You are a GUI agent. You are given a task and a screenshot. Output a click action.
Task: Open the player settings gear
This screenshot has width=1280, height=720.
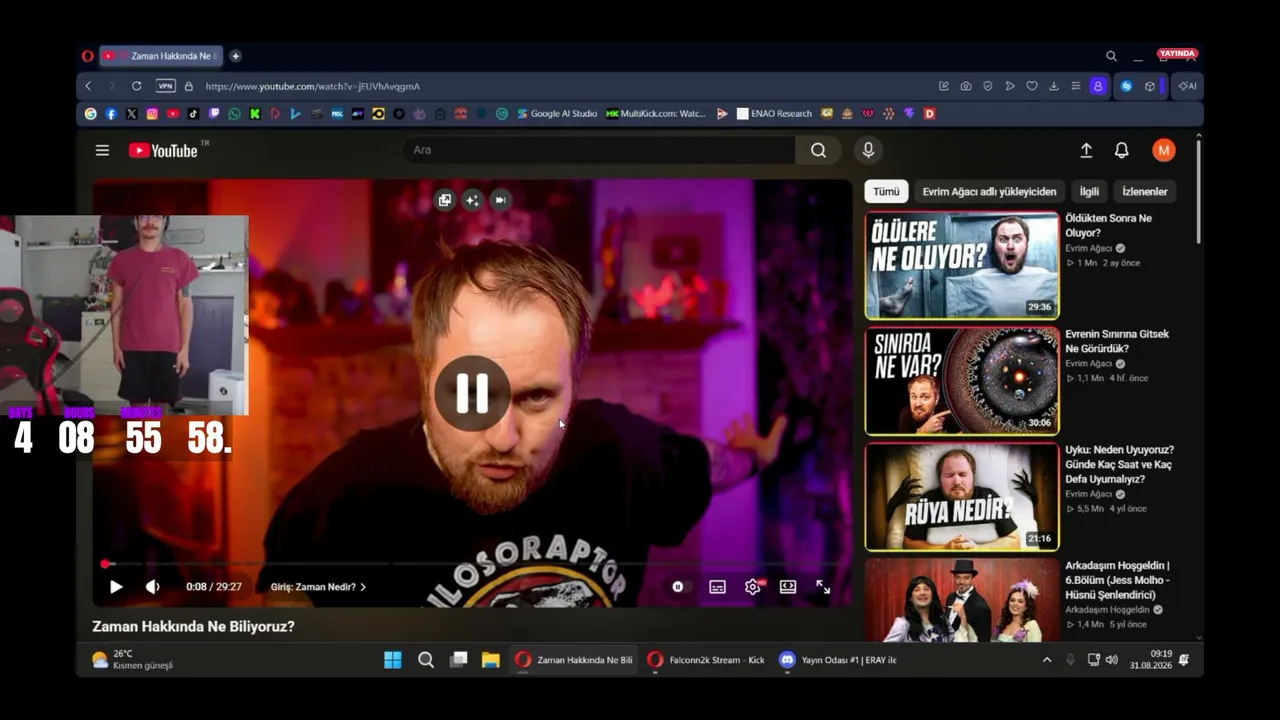(x=753, y=587)
